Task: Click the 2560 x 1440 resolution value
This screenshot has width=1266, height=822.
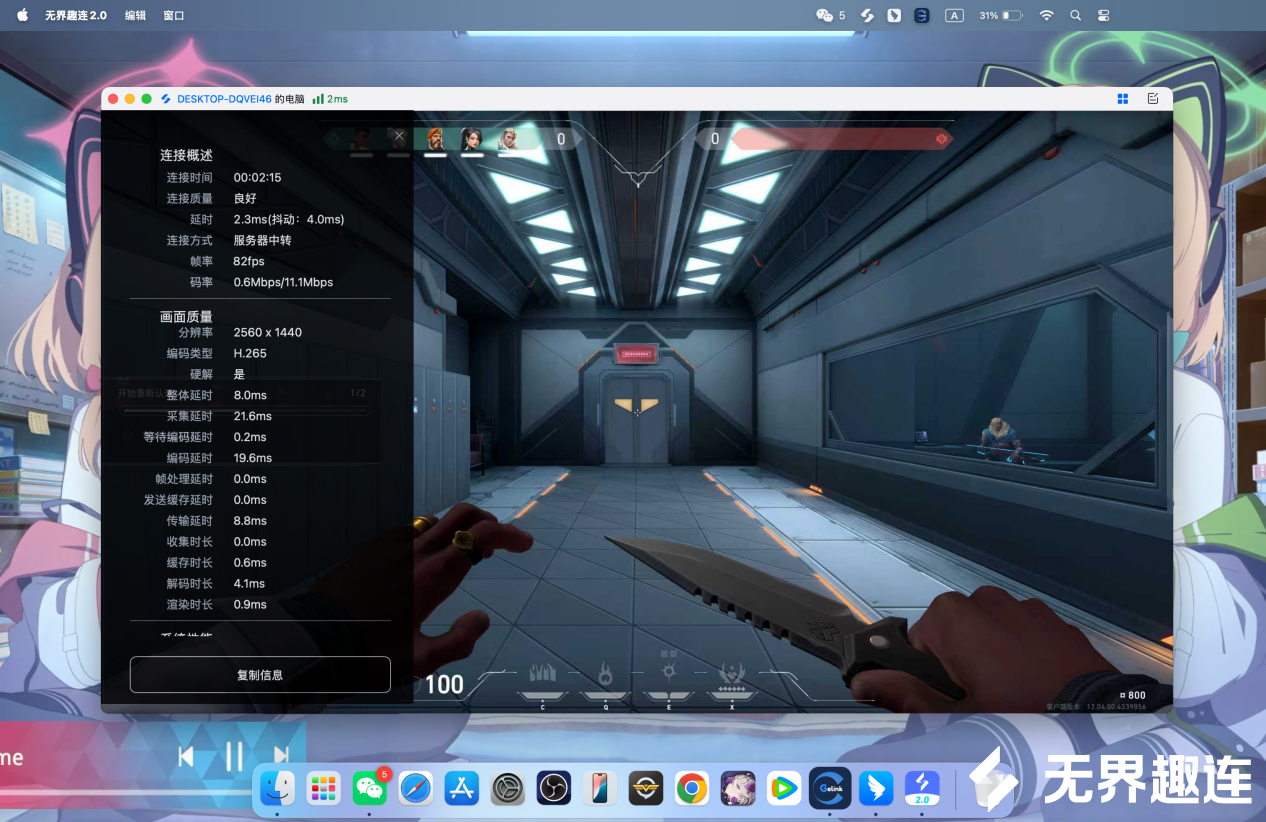Action: [267, 332]
